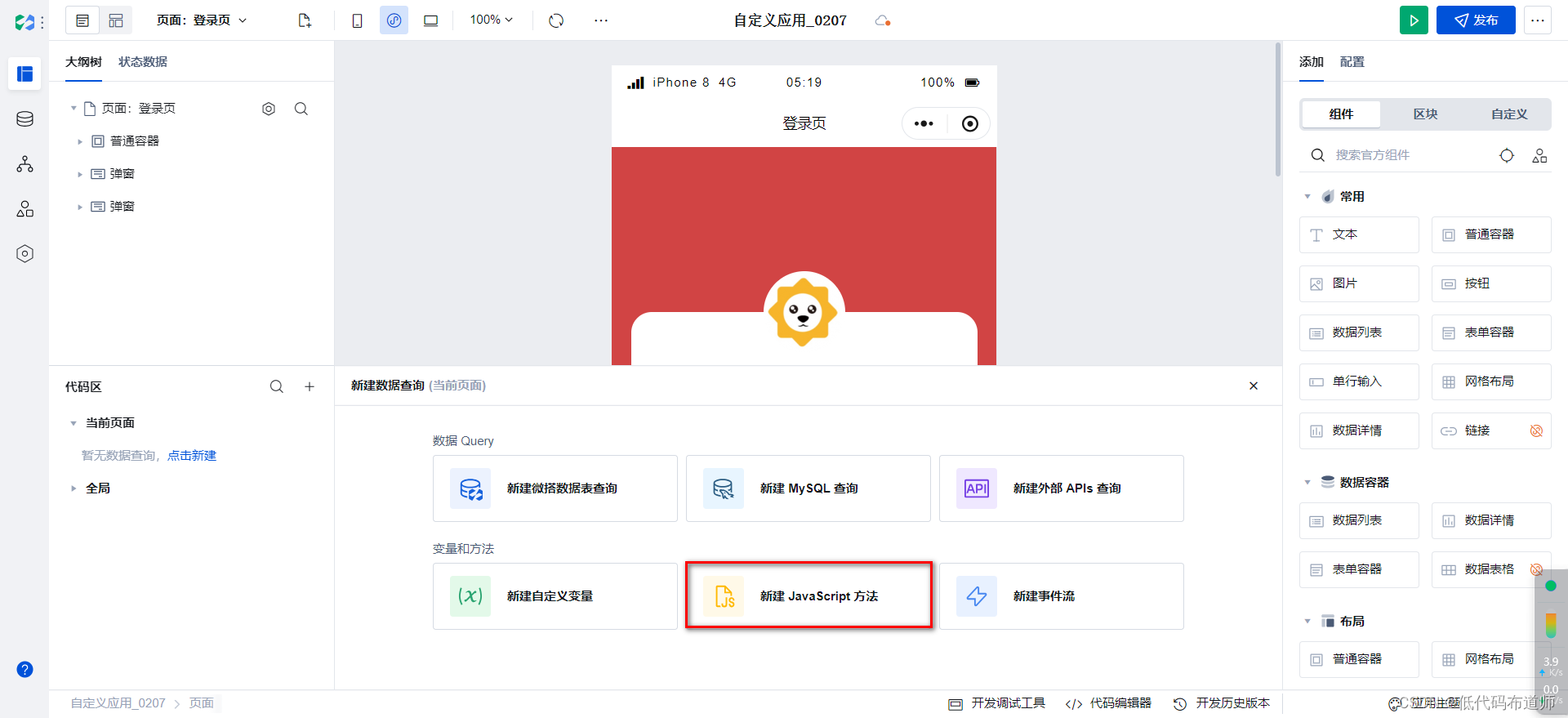This screenshot has height=718, width=1568.
Task: Collapse the 常用 component group
Action: click(x=1307, y=197)
